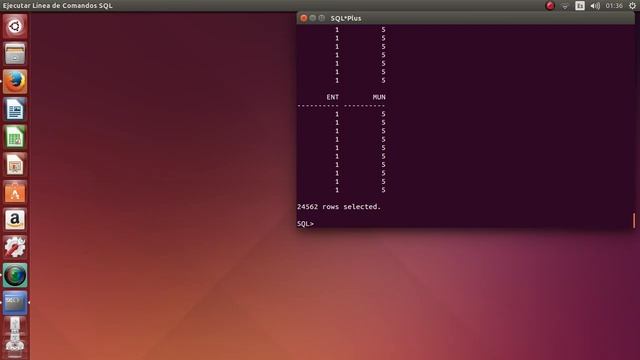This screenshot has width=640, height=360.
Task: Click the ENT column header
Action: [x=333, y=97]
